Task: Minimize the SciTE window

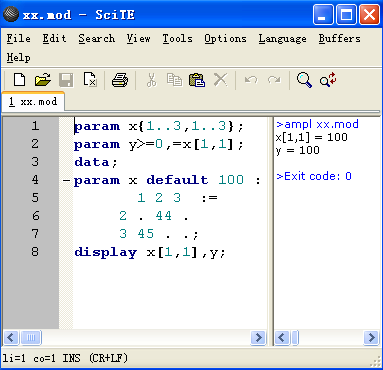Action: click(x=323, y=15)
